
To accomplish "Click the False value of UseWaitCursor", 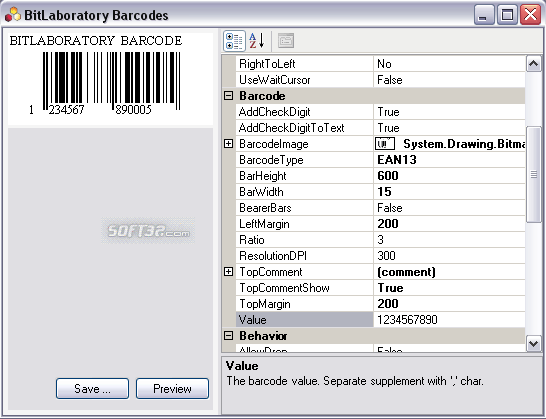I will coord(390,80).
